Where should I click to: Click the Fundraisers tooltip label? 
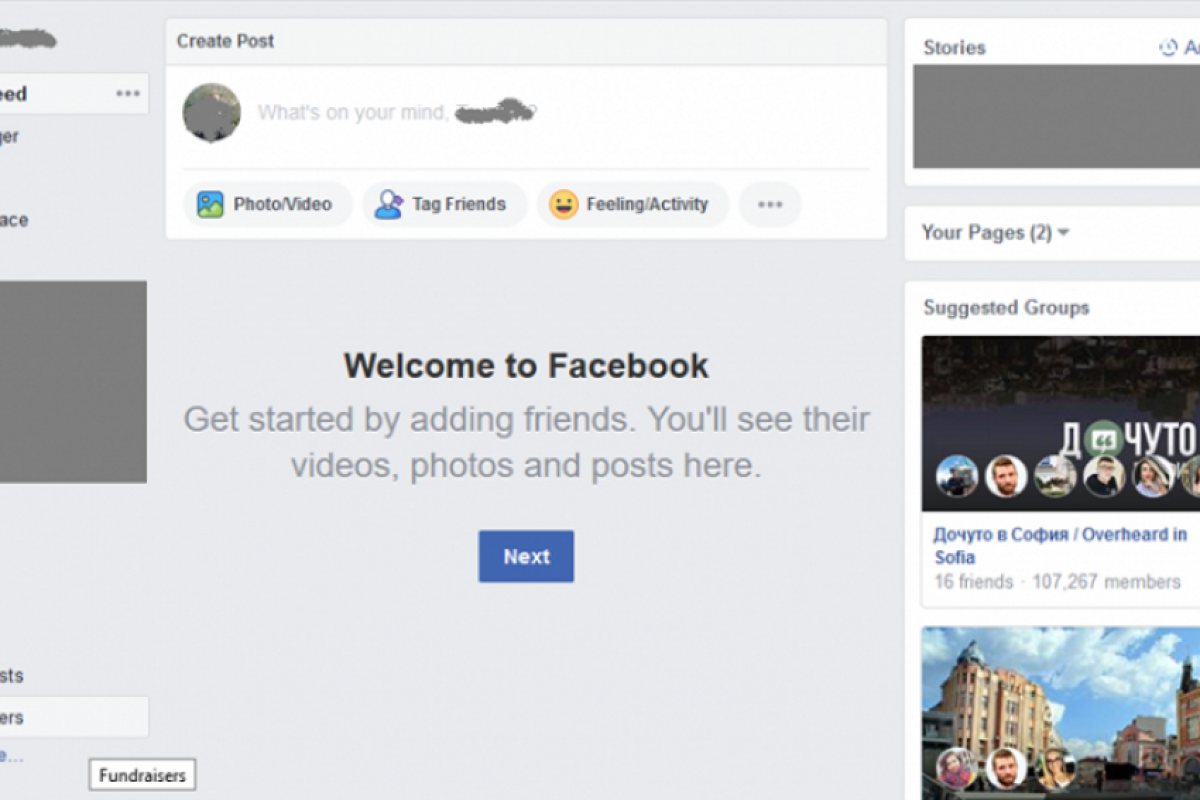coord(143,775)
